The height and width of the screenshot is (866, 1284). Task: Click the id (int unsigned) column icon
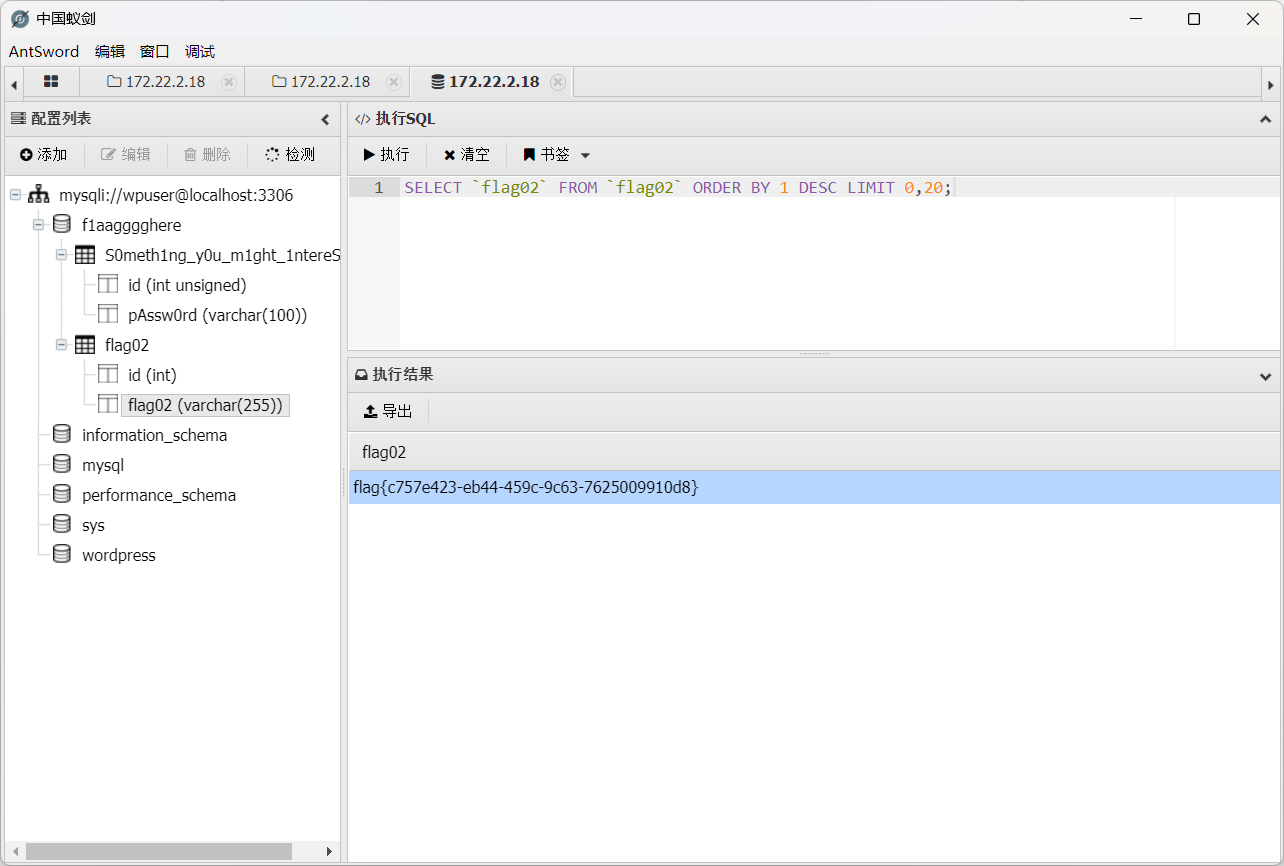coord(108,285)
